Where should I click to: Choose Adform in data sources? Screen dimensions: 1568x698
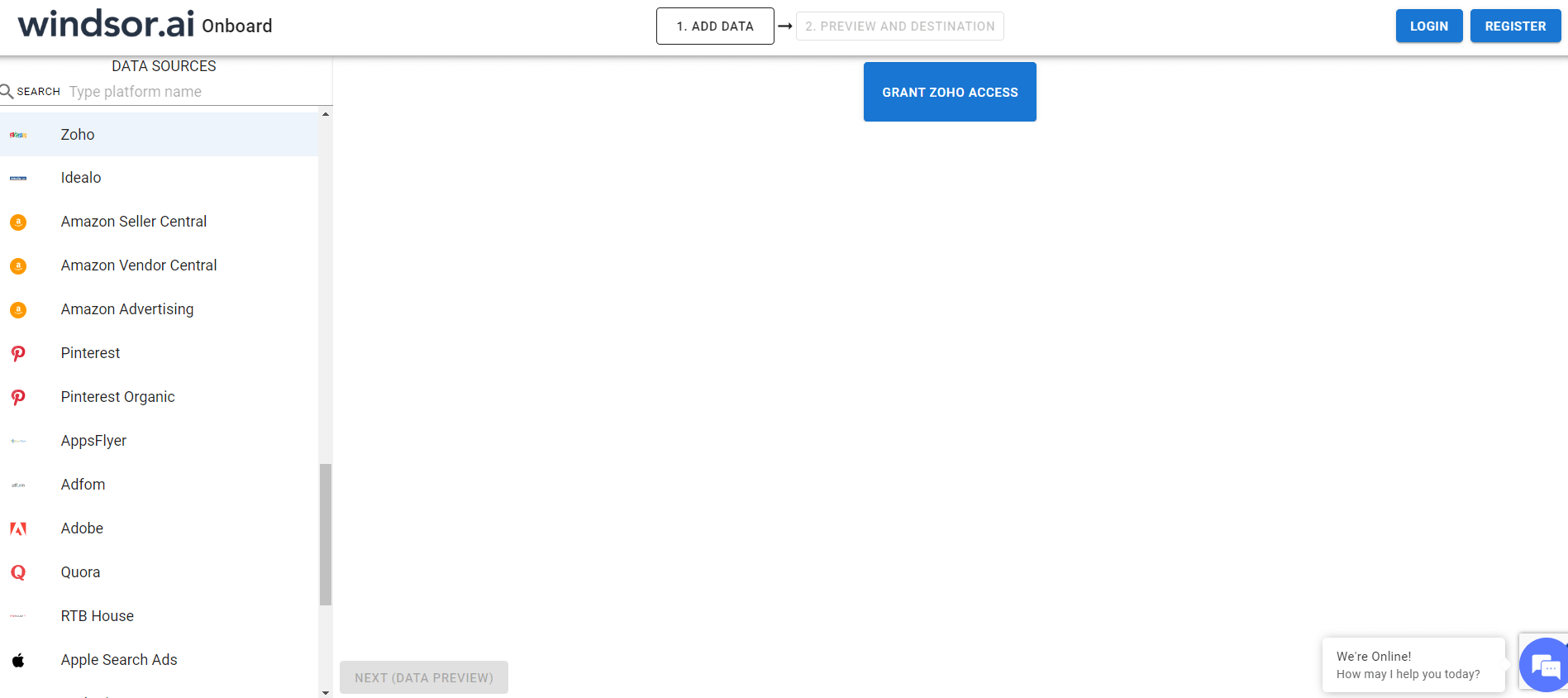159,485
